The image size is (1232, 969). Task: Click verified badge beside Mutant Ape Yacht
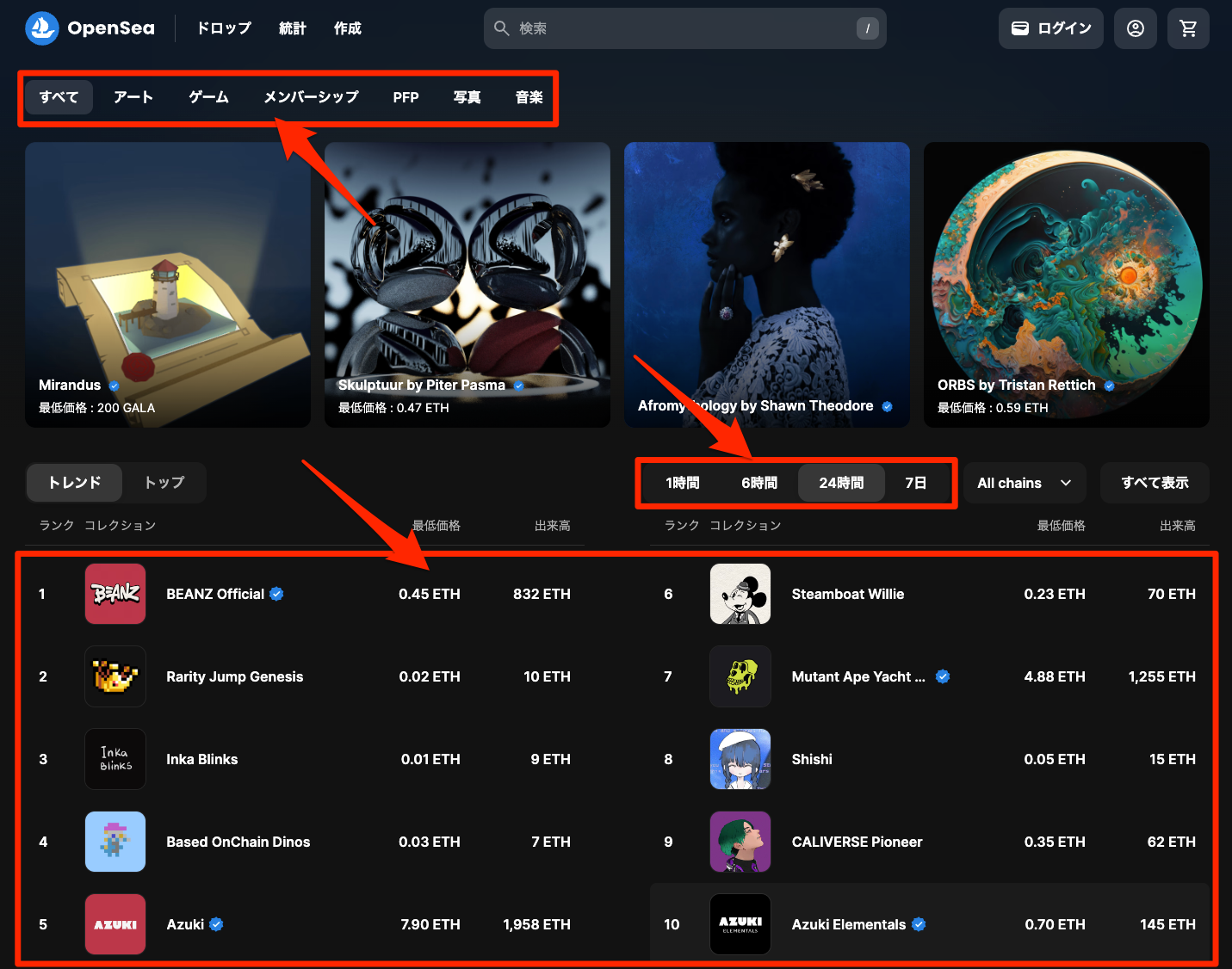(943, 676)
